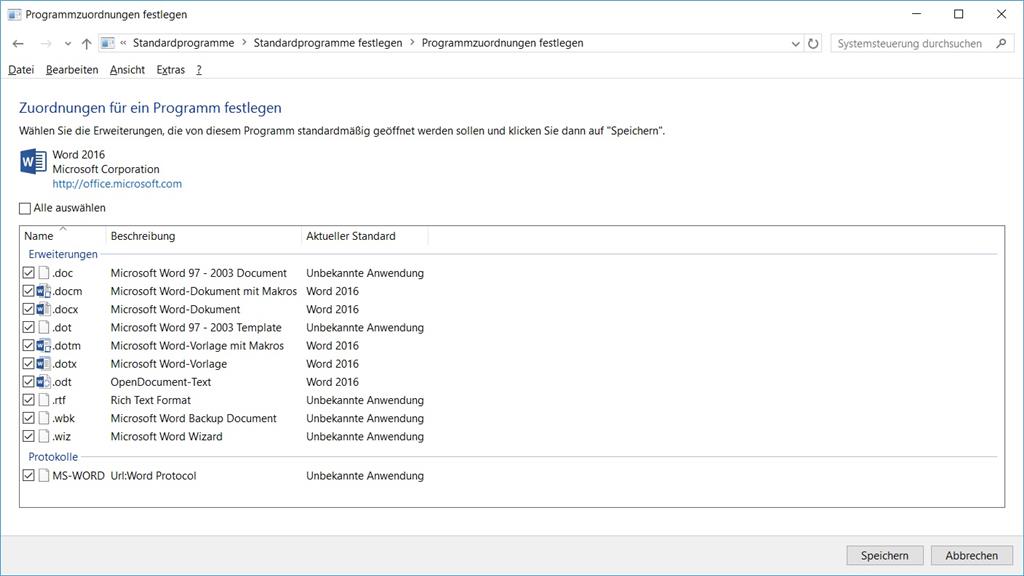The height and width of the screenshot is (576, 1024).
Task: Open the Bearbeiten menu
Action: click(x=72, y=70)
